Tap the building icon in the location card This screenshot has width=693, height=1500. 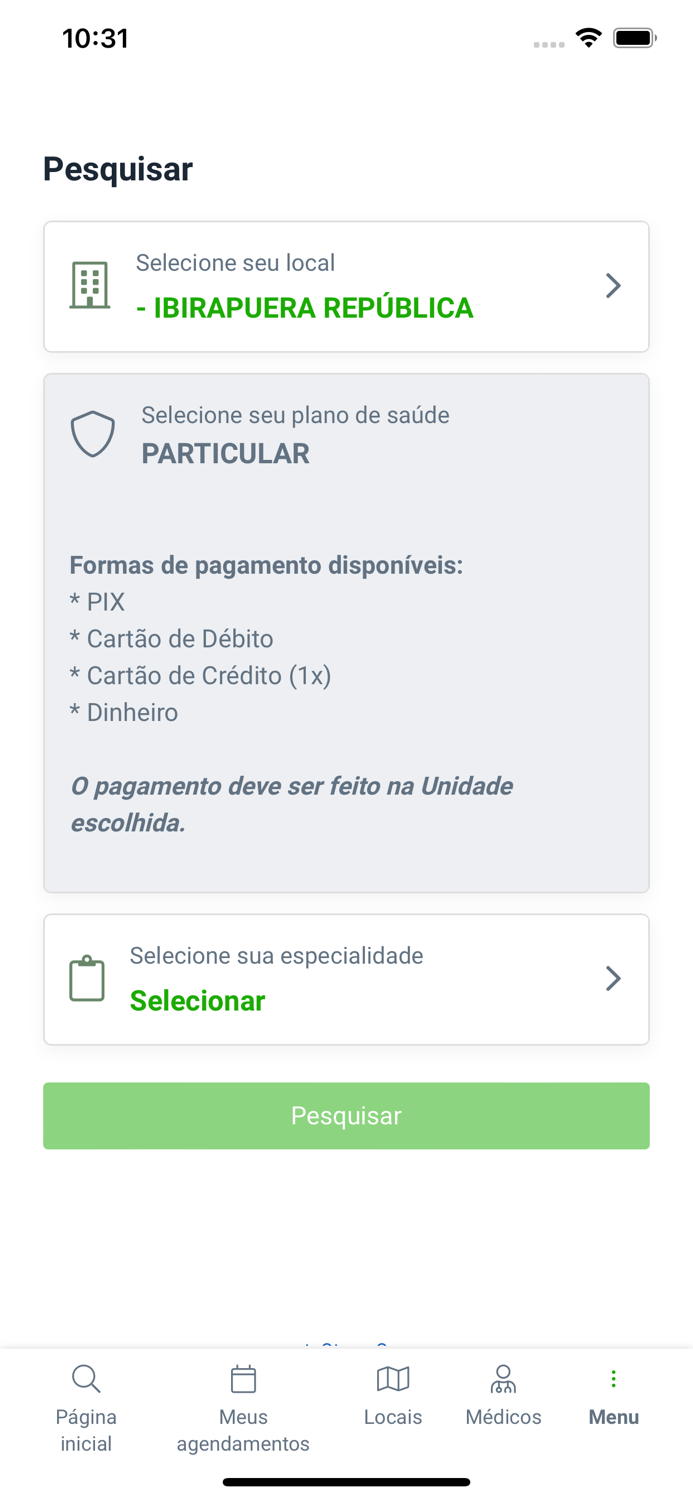tap(89, 285)
